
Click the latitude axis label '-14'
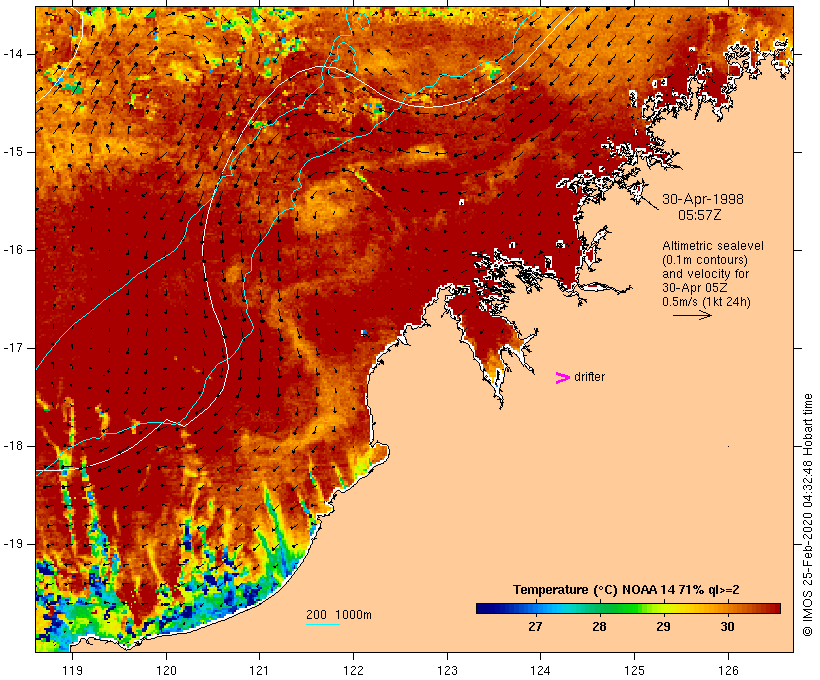tap(13, 54)
